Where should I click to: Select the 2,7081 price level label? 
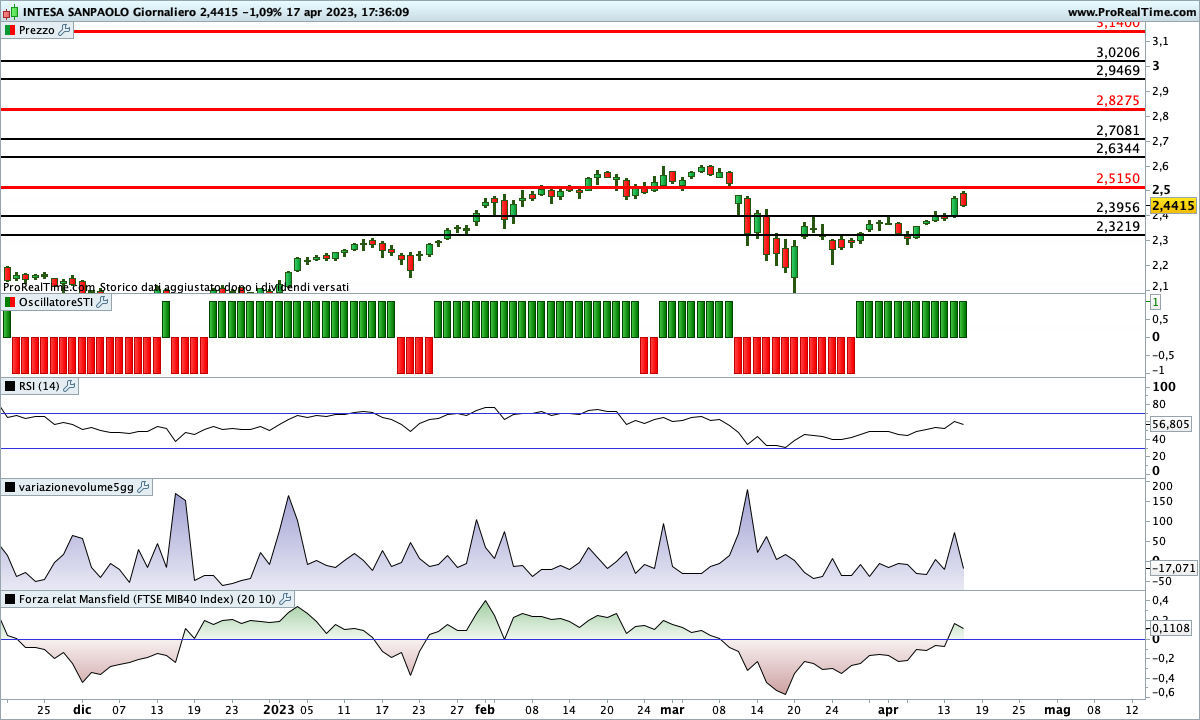pyautogui.click(x=1118, y=130)
